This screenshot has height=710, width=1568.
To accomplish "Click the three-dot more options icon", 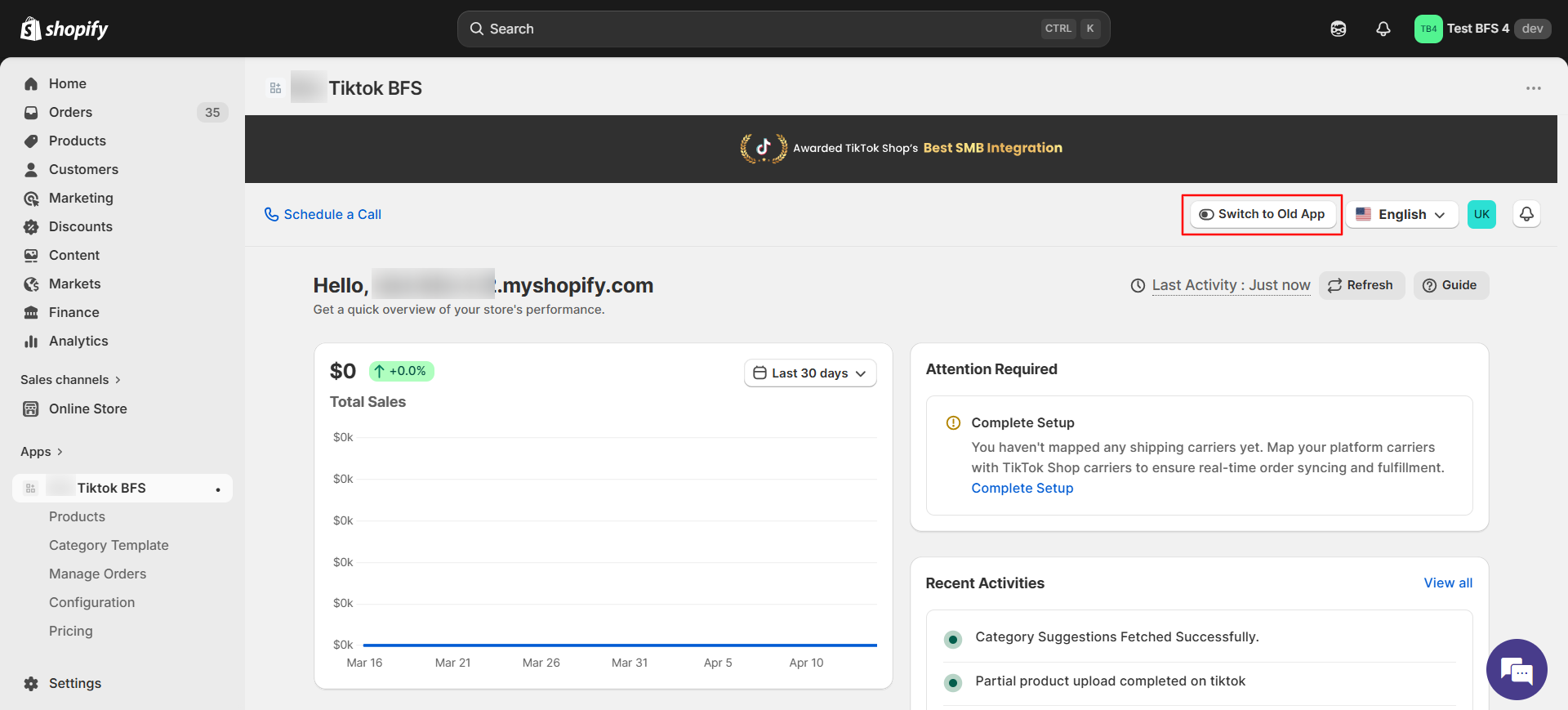I will [1533, 88].
